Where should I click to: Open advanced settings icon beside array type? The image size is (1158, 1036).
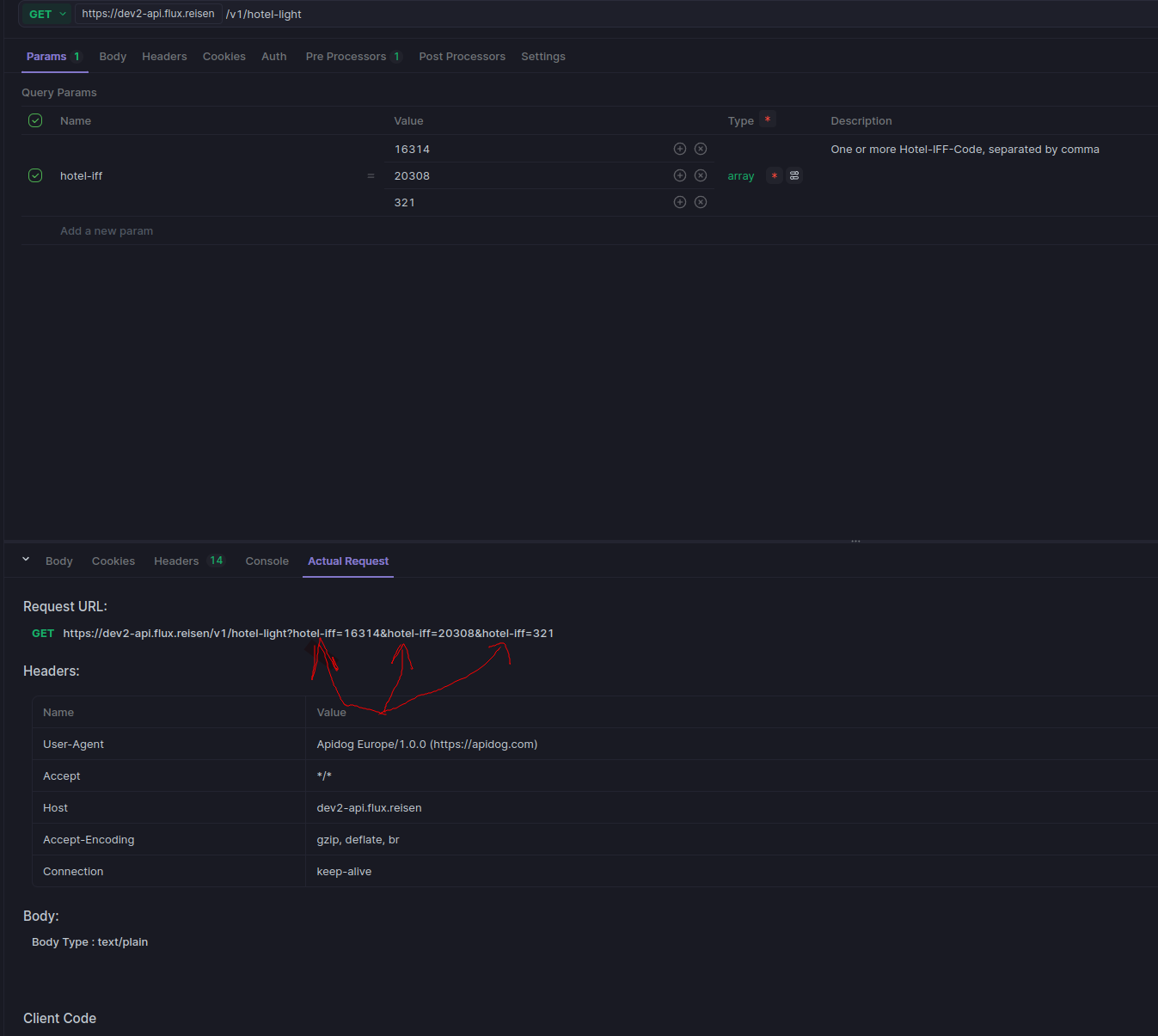(794, 175)
